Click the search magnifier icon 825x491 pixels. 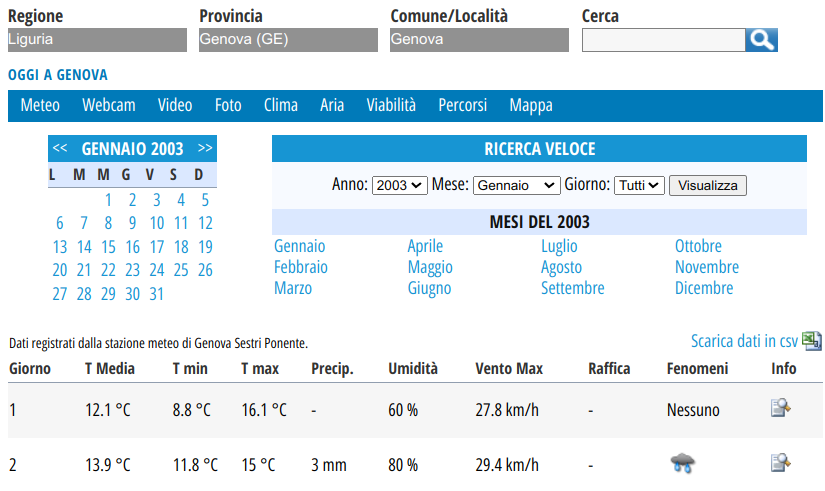point(762,40)
